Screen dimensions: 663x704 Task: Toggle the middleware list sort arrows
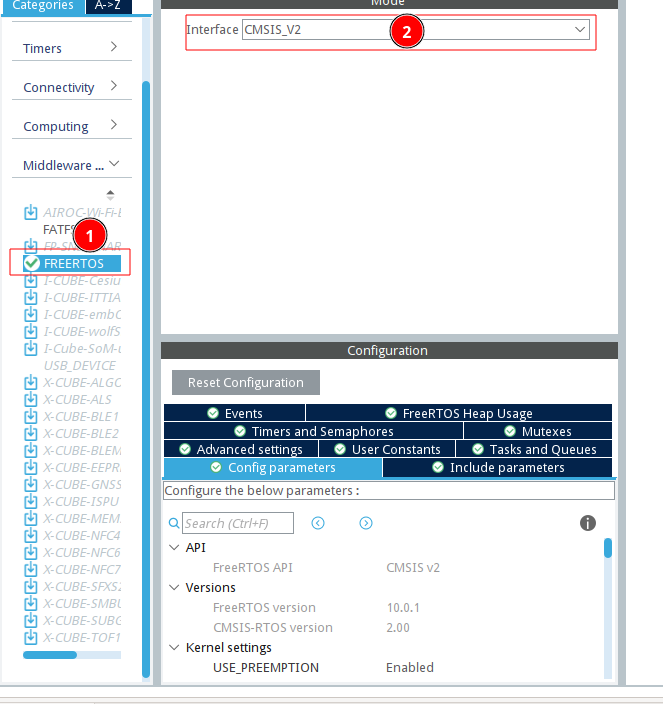coord(110,195)
